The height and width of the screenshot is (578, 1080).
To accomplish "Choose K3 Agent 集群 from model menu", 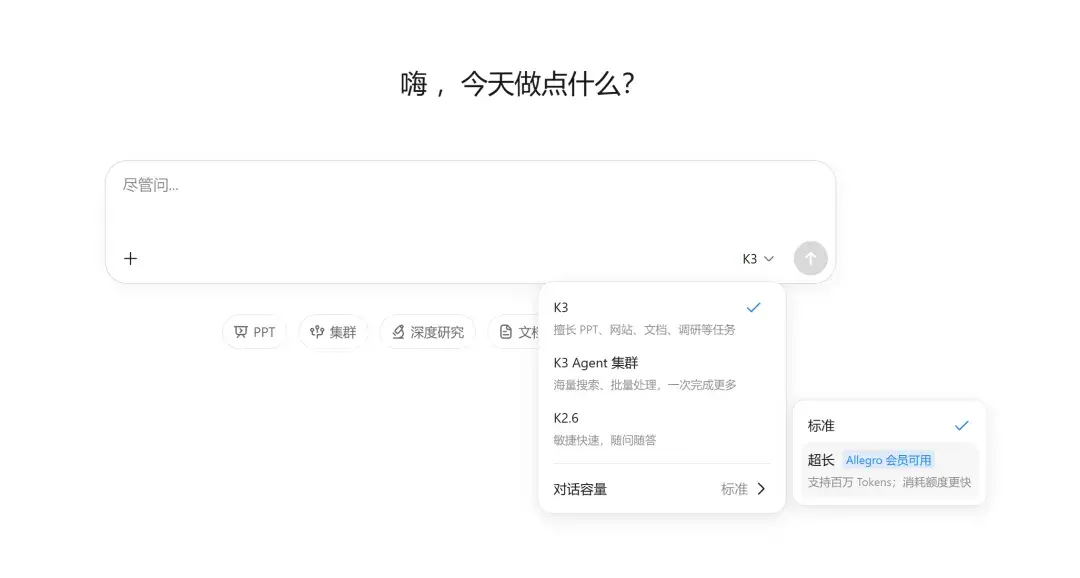I will coord(661,373).
